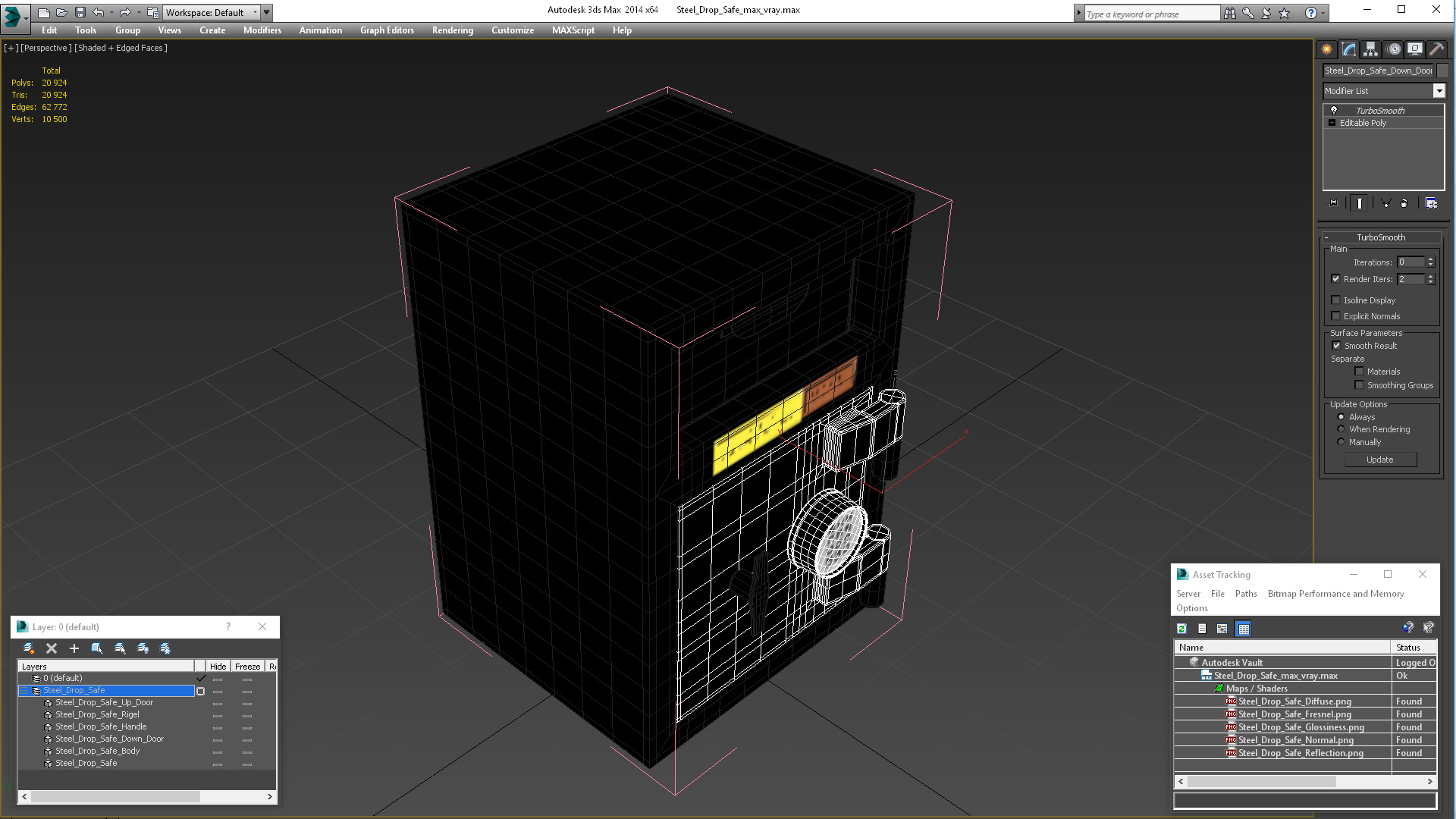Open the Motion command panel tab
The image size is (1456, 819).
[x=1394, y=49]
